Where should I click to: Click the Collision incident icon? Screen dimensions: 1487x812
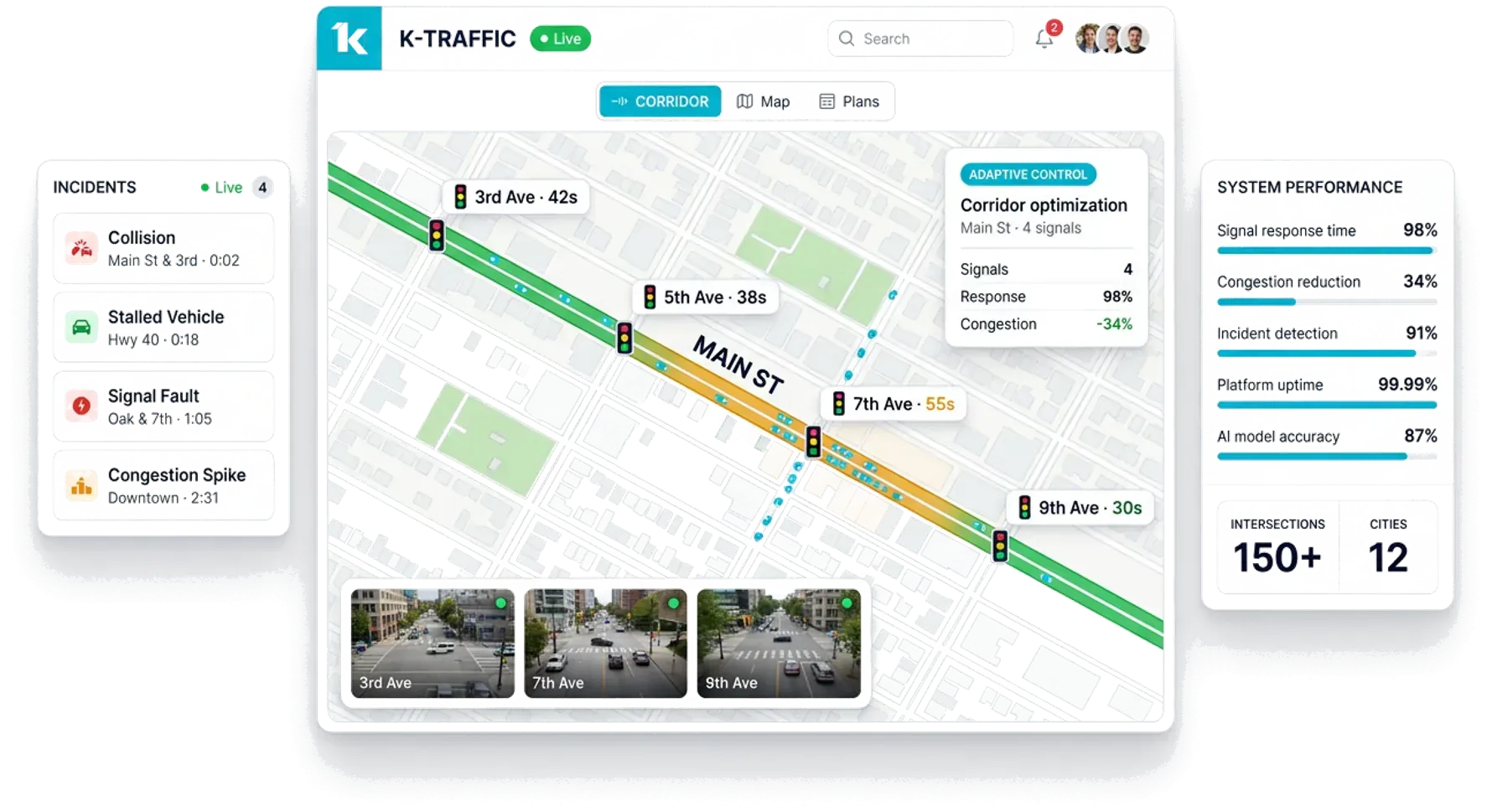tap(81, 248)
